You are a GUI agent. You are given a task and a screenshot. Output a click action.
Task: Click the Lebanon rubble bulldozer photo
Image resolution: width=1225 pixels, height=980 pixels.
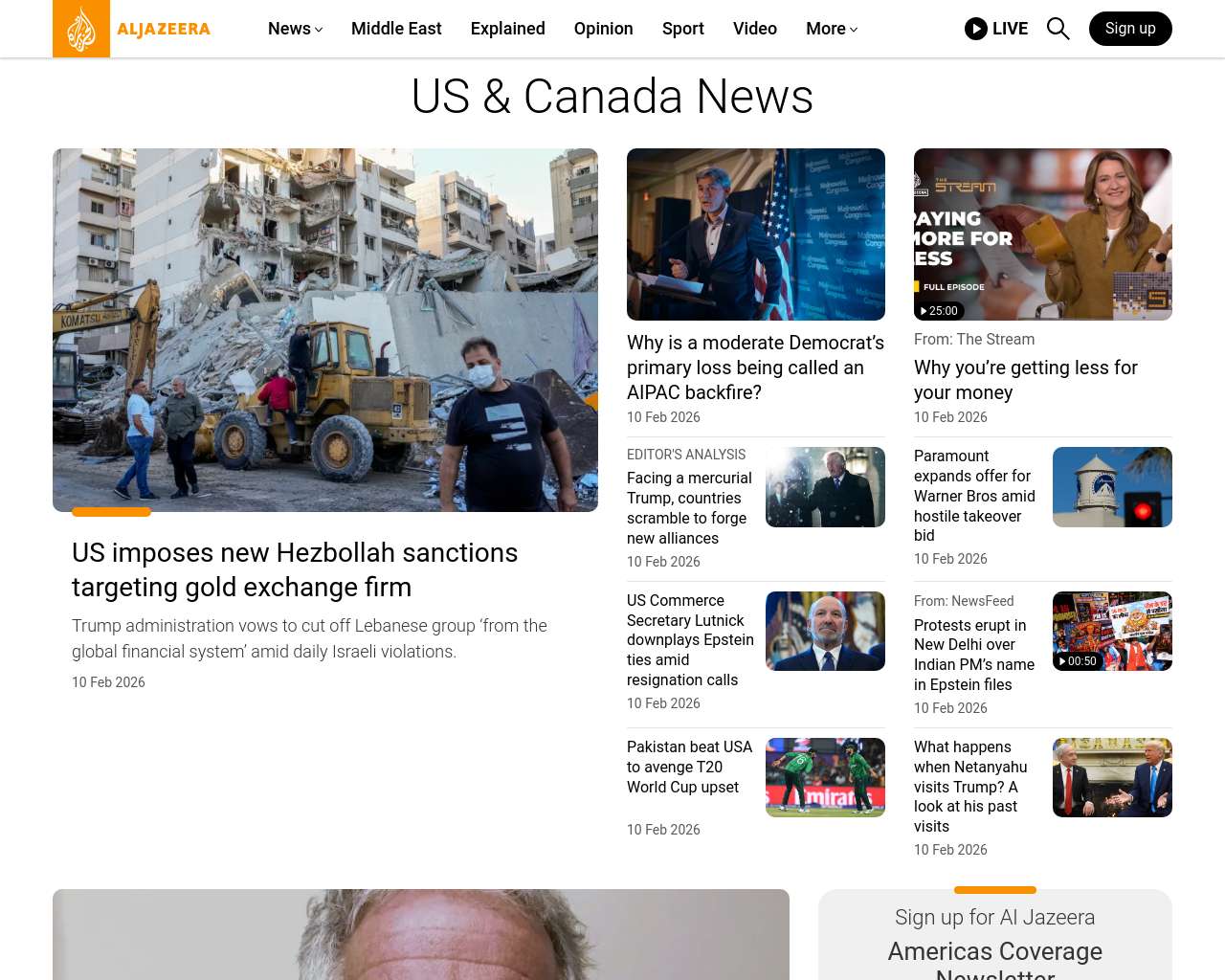click(325, 330)
